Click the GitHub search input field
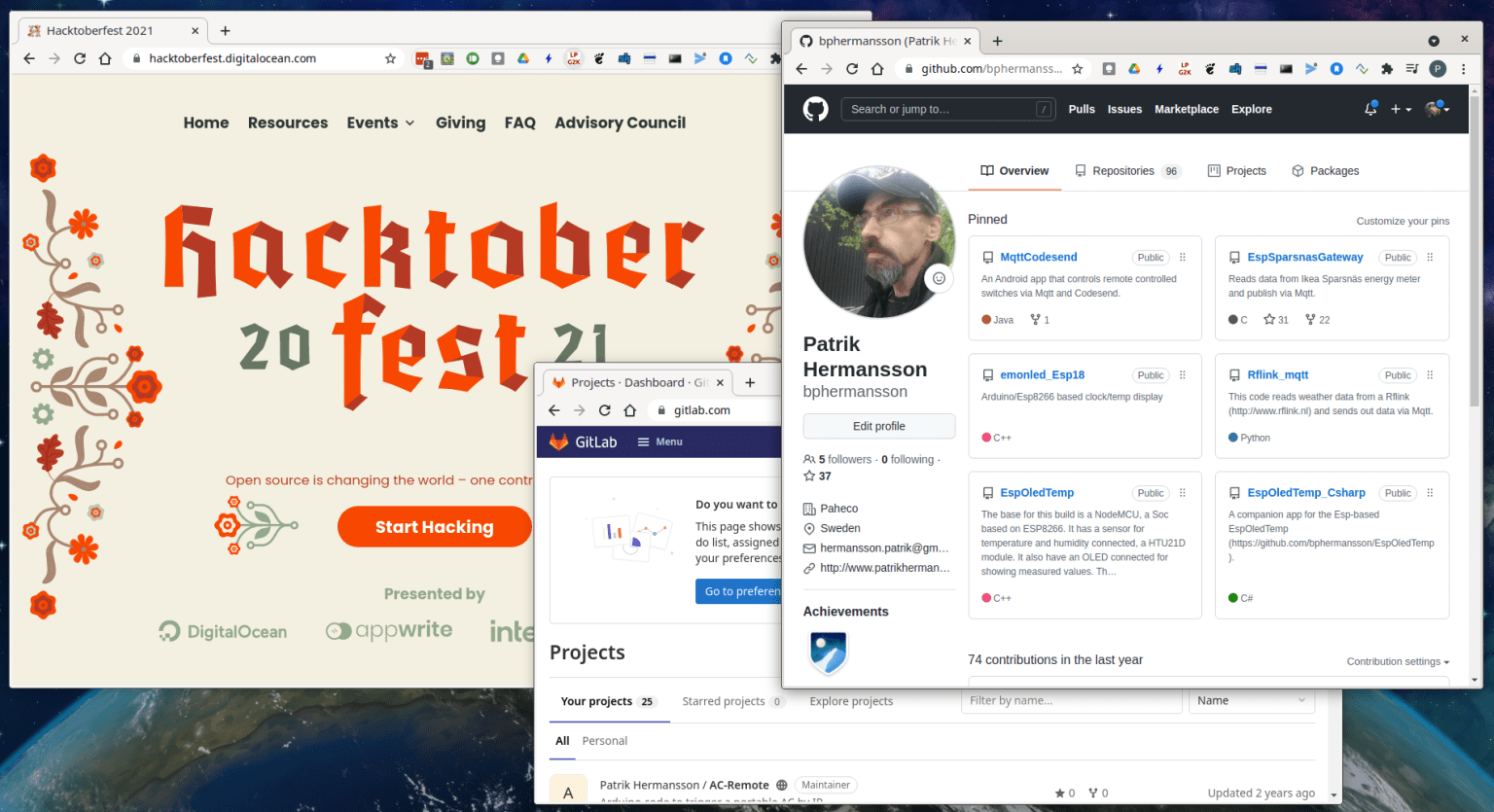The height and width of the screenshot is (812, 1494). click(948, 109)
